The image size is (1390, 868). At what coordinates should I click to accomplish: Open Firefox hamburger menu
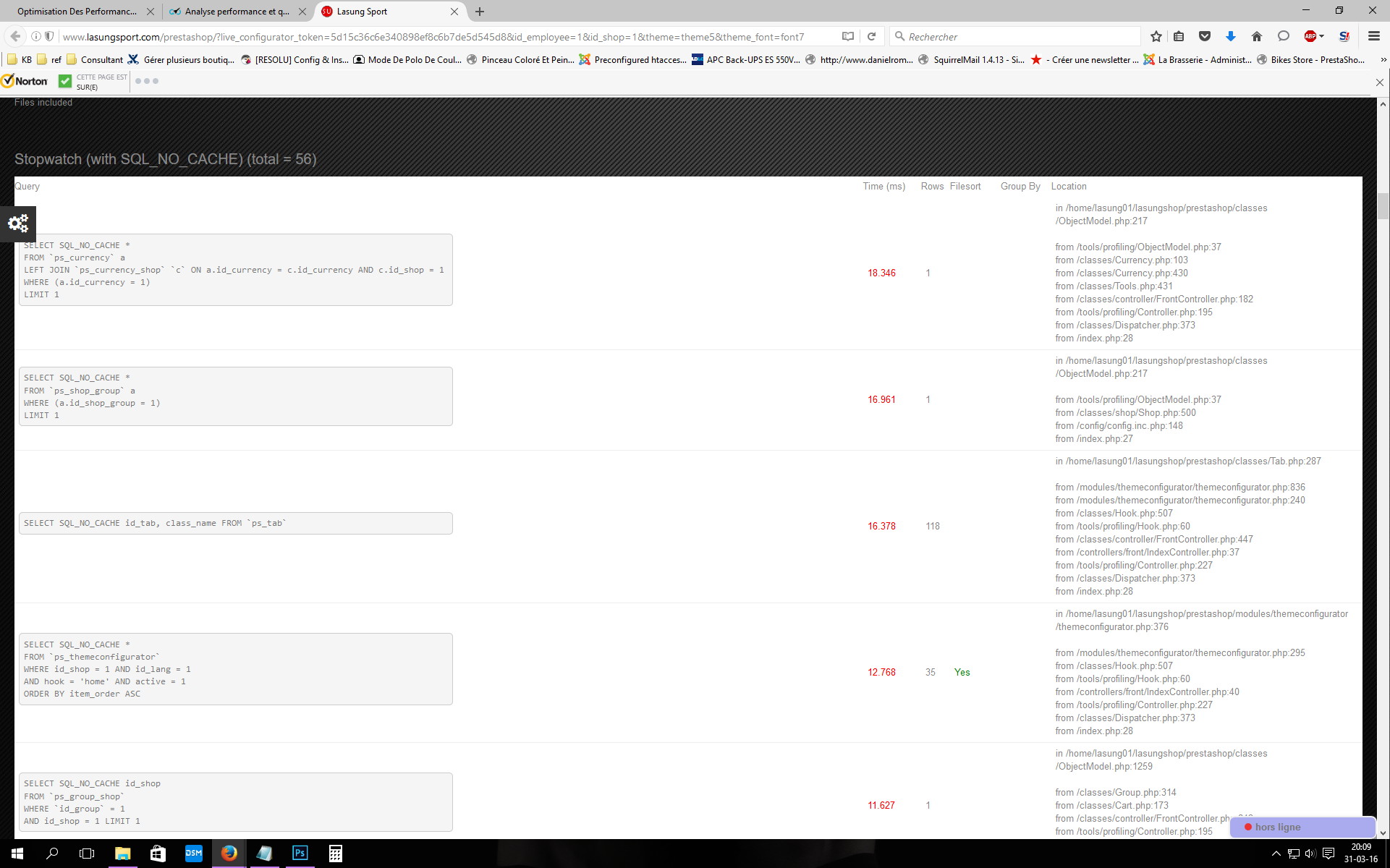point(1374,36)
